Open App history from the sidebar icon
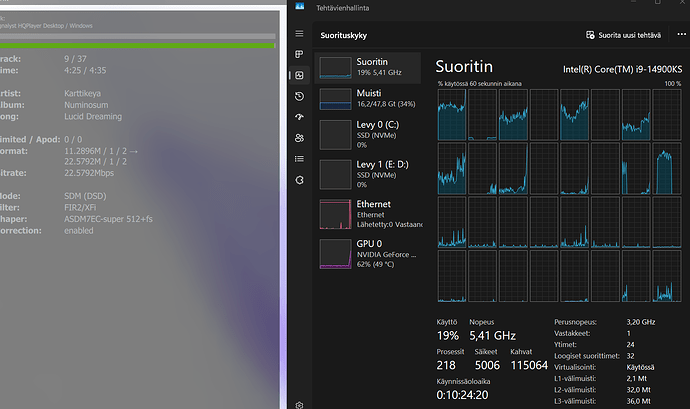This screenshot has width=690, height=409. pos(299,96)
